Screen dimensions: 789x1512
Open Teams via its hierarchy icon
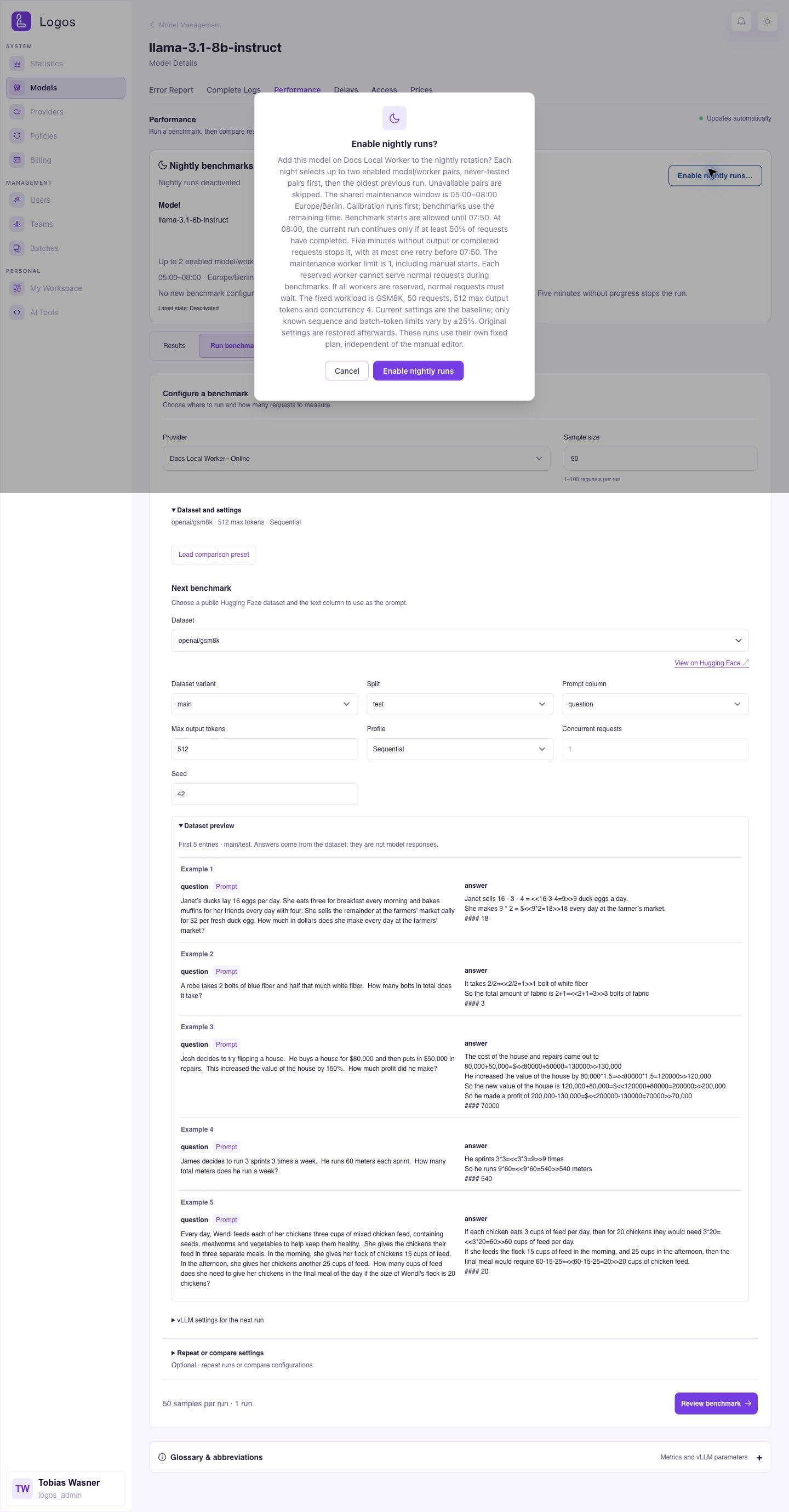tap(17, 224)
